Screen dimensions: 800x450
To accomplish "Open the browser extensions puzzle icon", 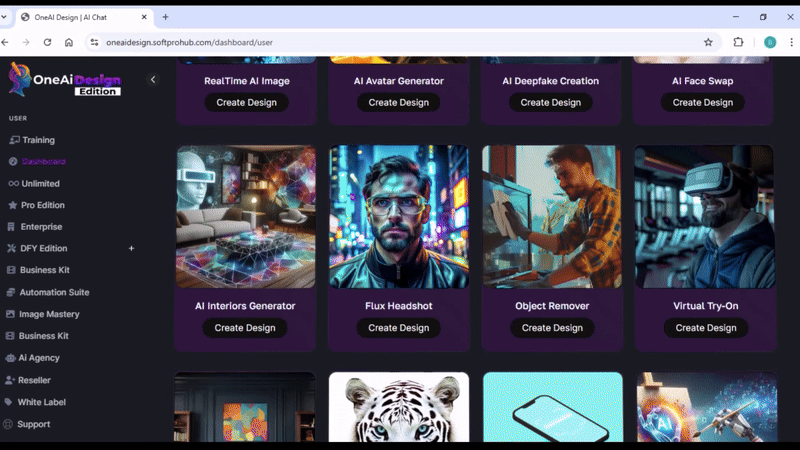I will coord(739,42).
